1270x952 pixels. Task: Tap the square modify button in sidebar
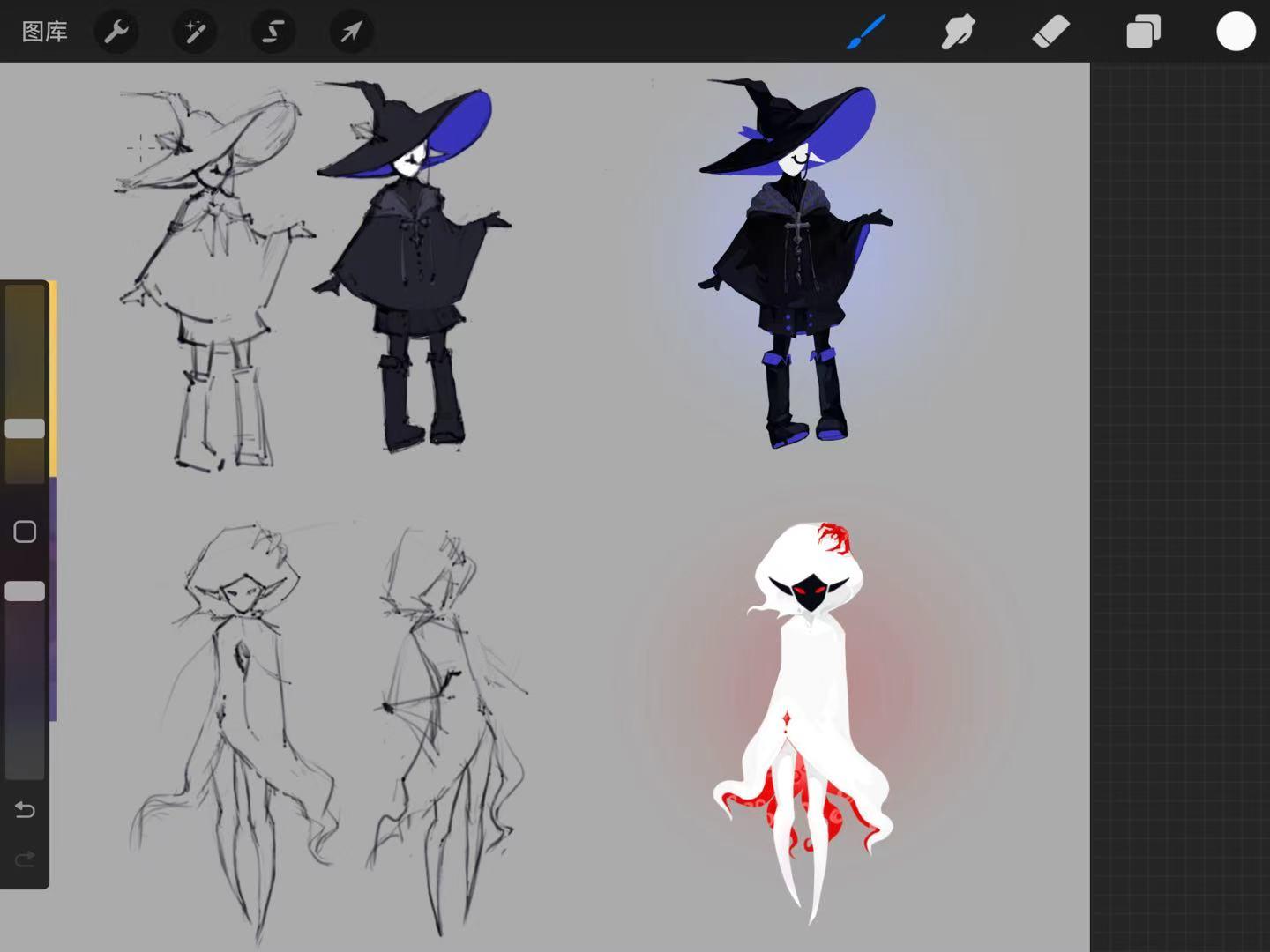pyautogui.click(x=25, y=532)
